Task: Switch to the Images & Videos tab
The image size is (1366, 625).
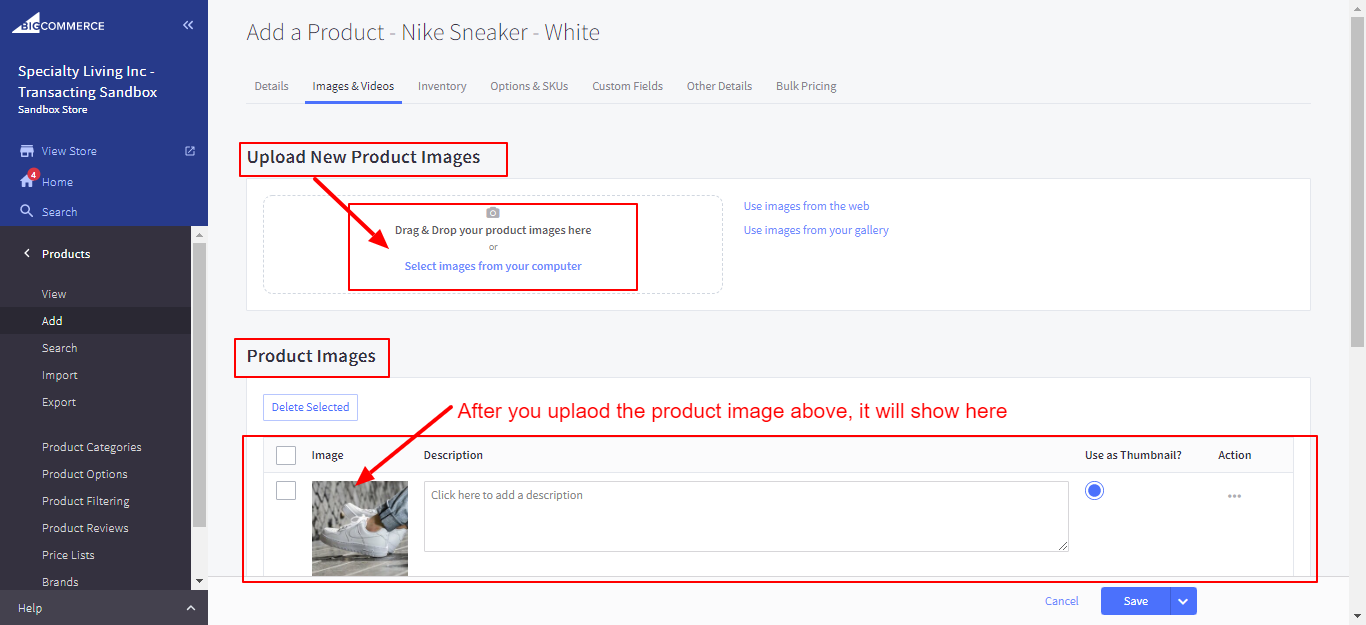Action: click(353, 86)
